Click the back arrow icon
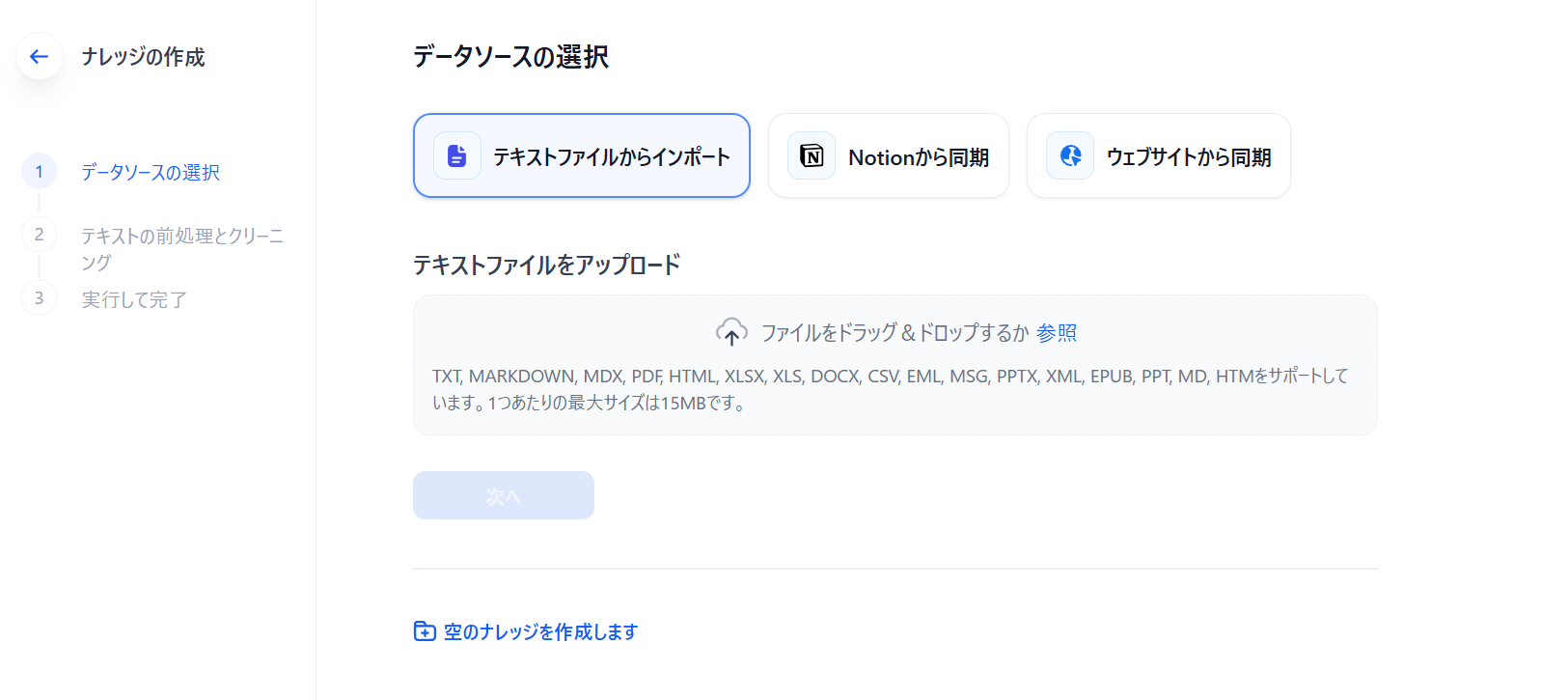This screenshot has height=700, width=1568. (39, 57)
